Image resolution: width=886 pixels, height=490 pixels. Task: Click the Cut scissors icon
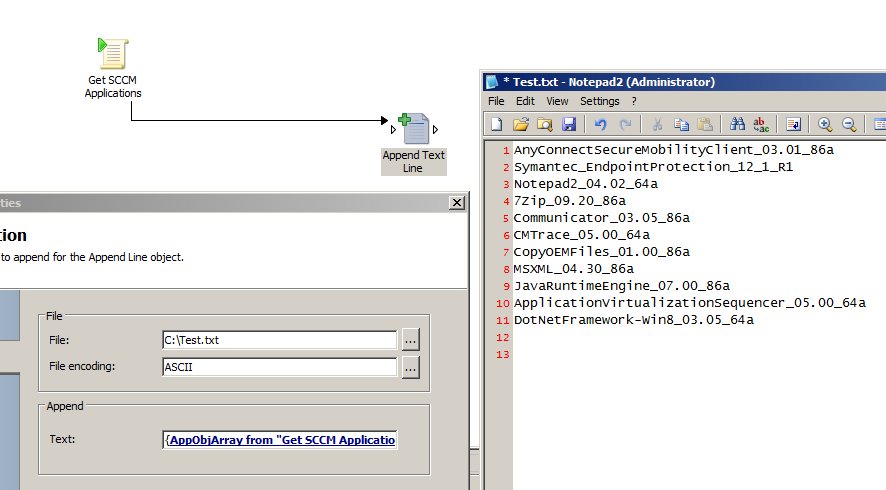(x=657, y=124)
